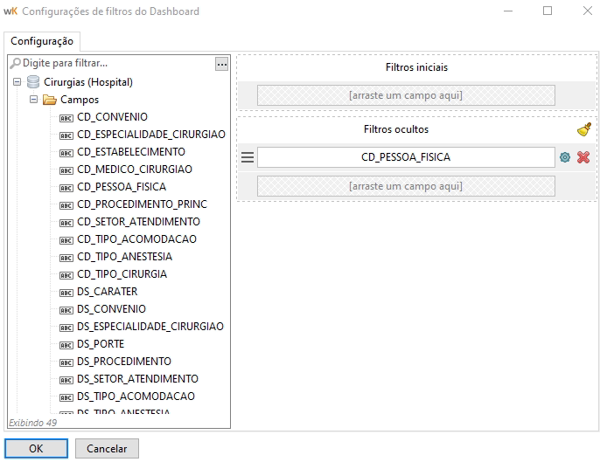Click the ABC icon next to DS_PORTE
The image size is (602, 467).
click(66, 345)
